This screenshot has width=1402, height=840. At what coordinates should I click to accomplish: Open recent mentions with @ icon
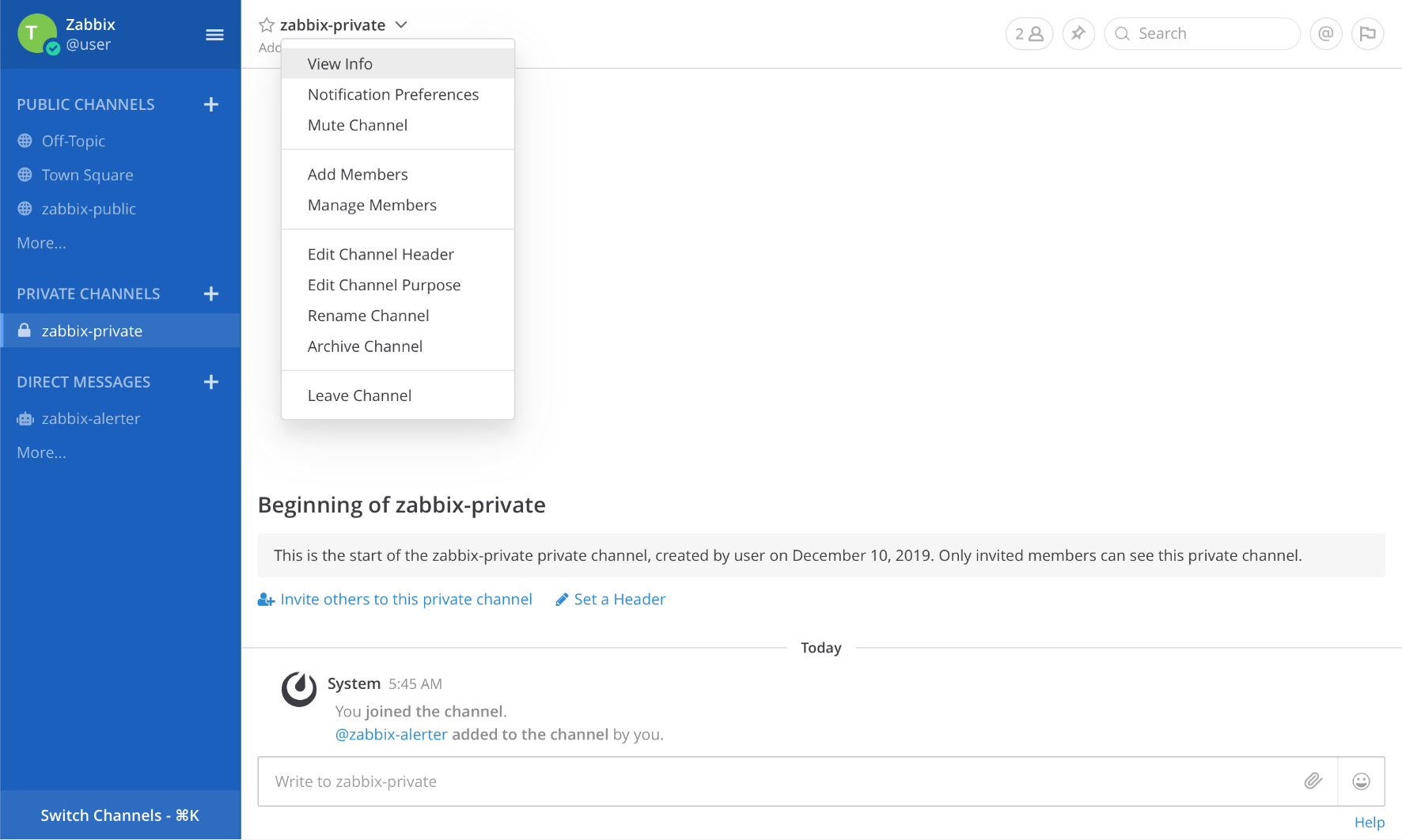tap(1325, 34)
